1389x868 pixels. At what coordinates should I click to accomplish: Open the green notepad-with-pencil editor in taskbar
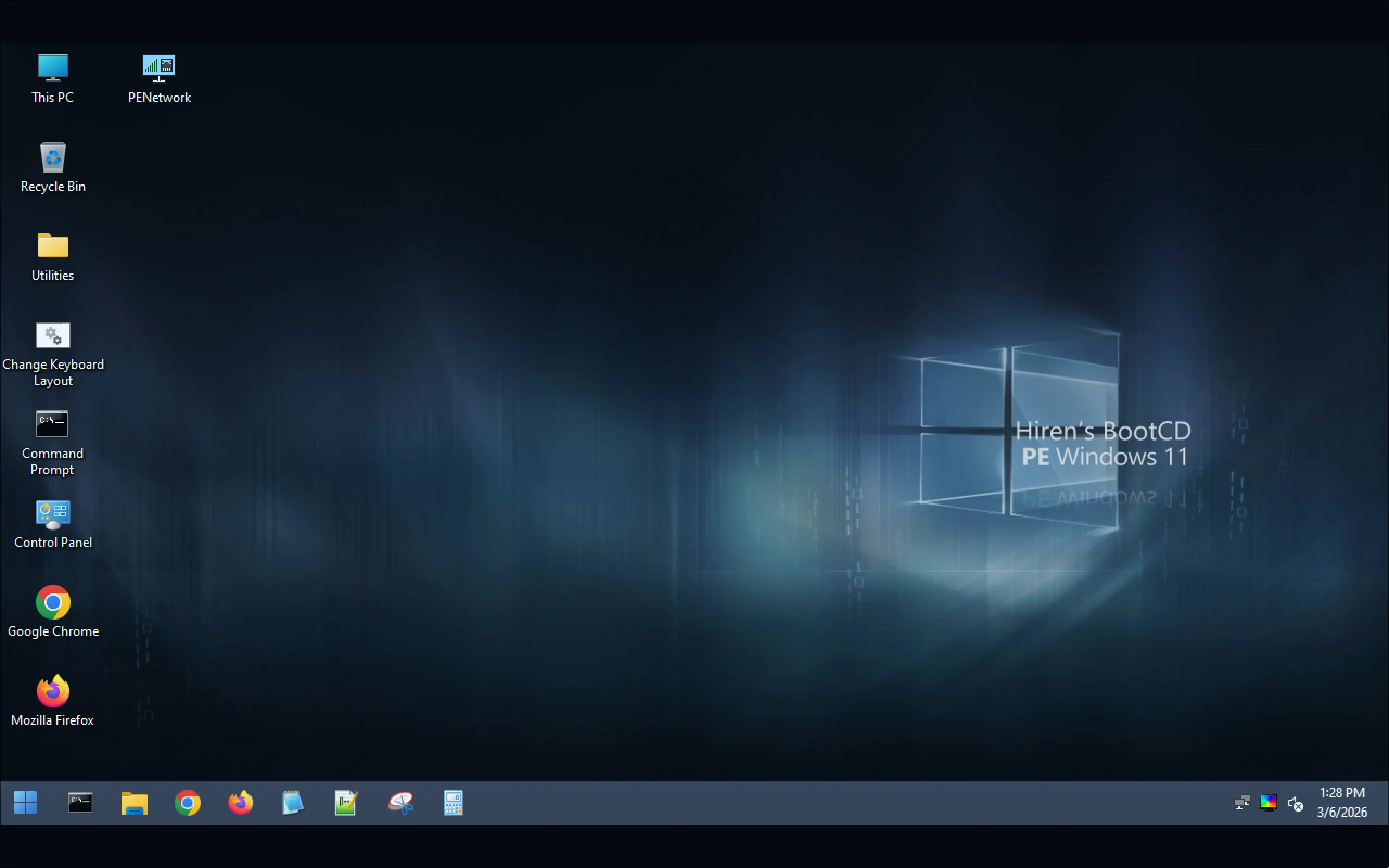[346, 802]
